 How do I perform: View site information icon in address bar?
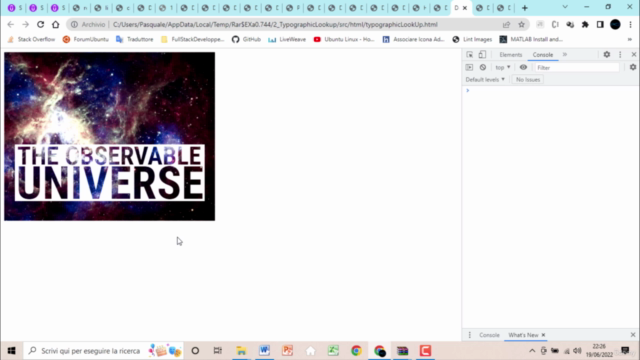74,24
